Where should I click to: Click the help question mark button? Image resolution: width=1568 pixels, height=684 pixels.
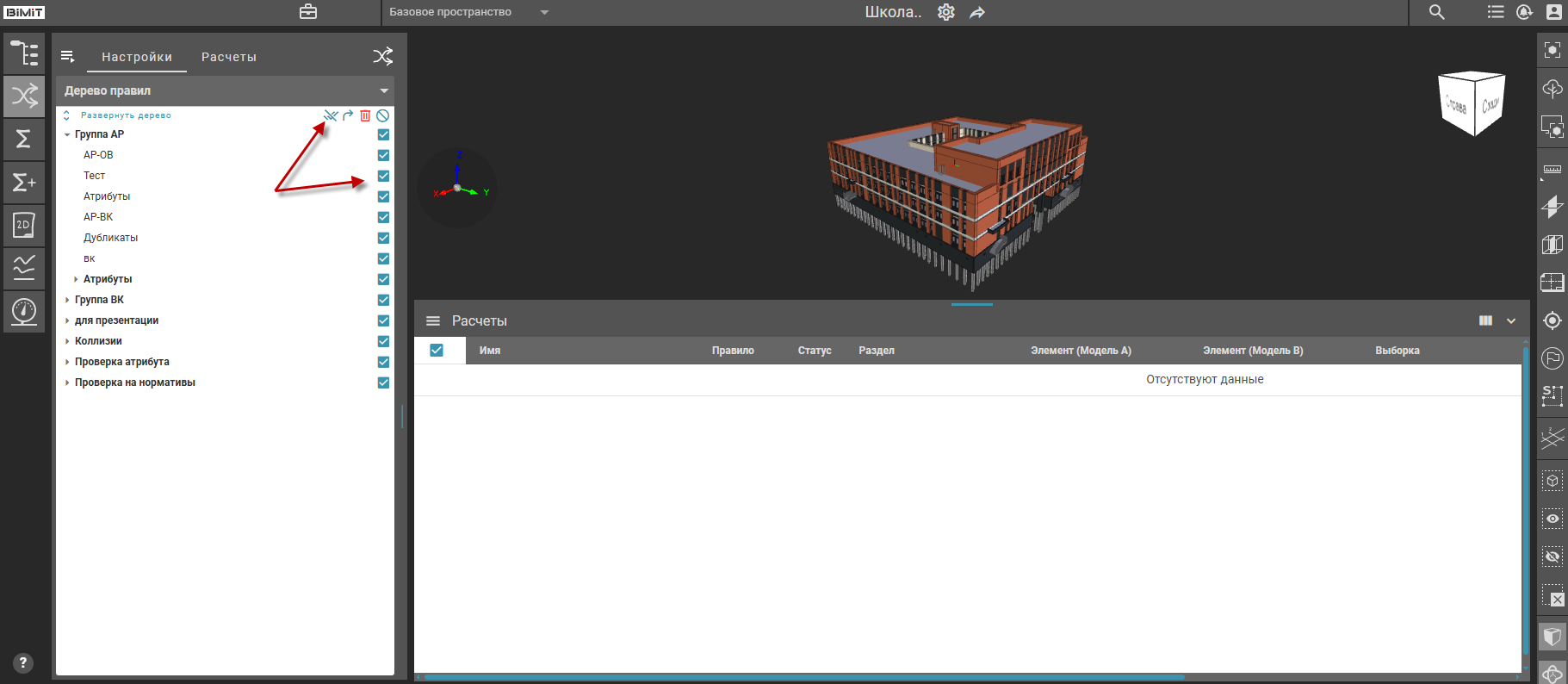pyautogui.click(x=23, y=662)
